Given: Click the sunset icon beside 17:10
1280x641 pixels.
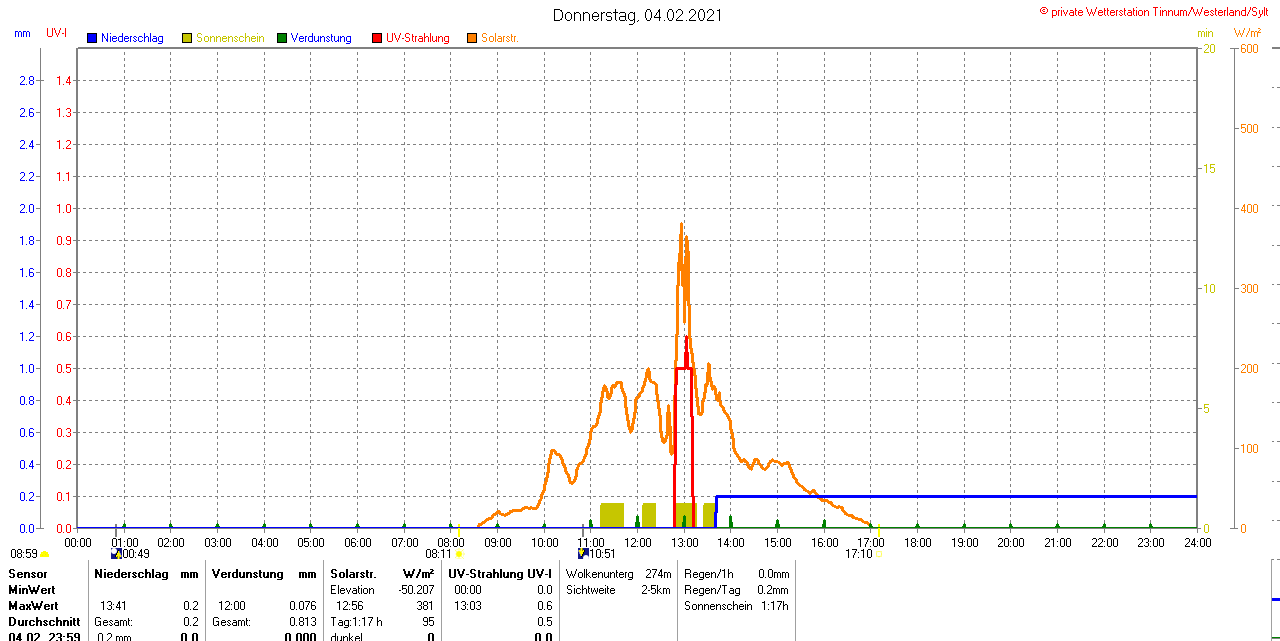Looking at the screenshot, I should pos(879,553).
